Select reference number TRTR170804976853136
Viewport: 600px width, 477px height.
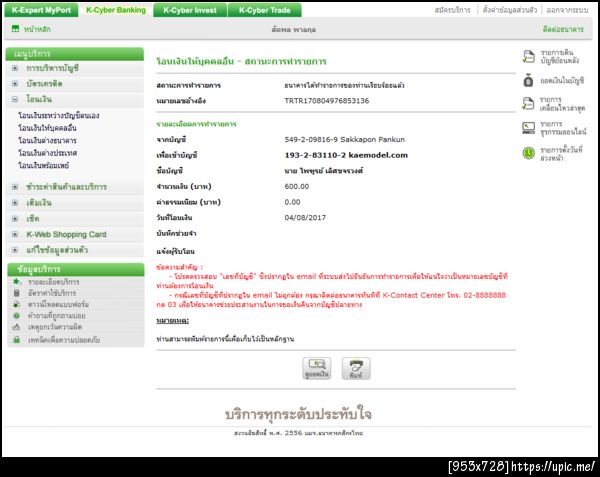[327, 101]
